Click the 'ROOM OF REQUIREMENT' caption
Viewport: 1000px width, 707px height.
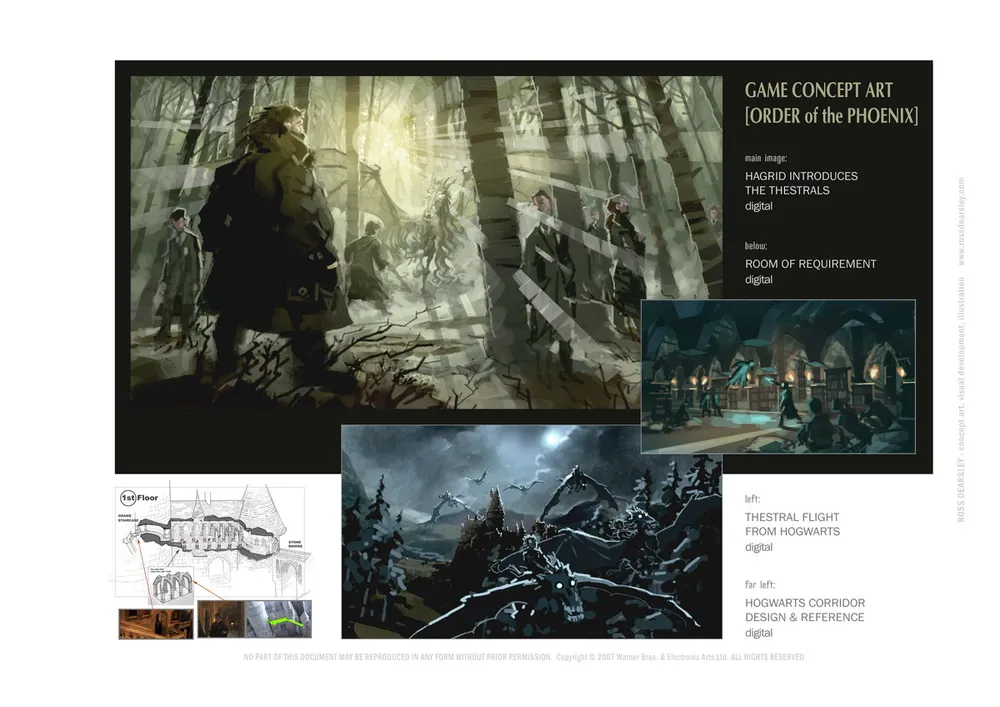(x=810, y=264)
